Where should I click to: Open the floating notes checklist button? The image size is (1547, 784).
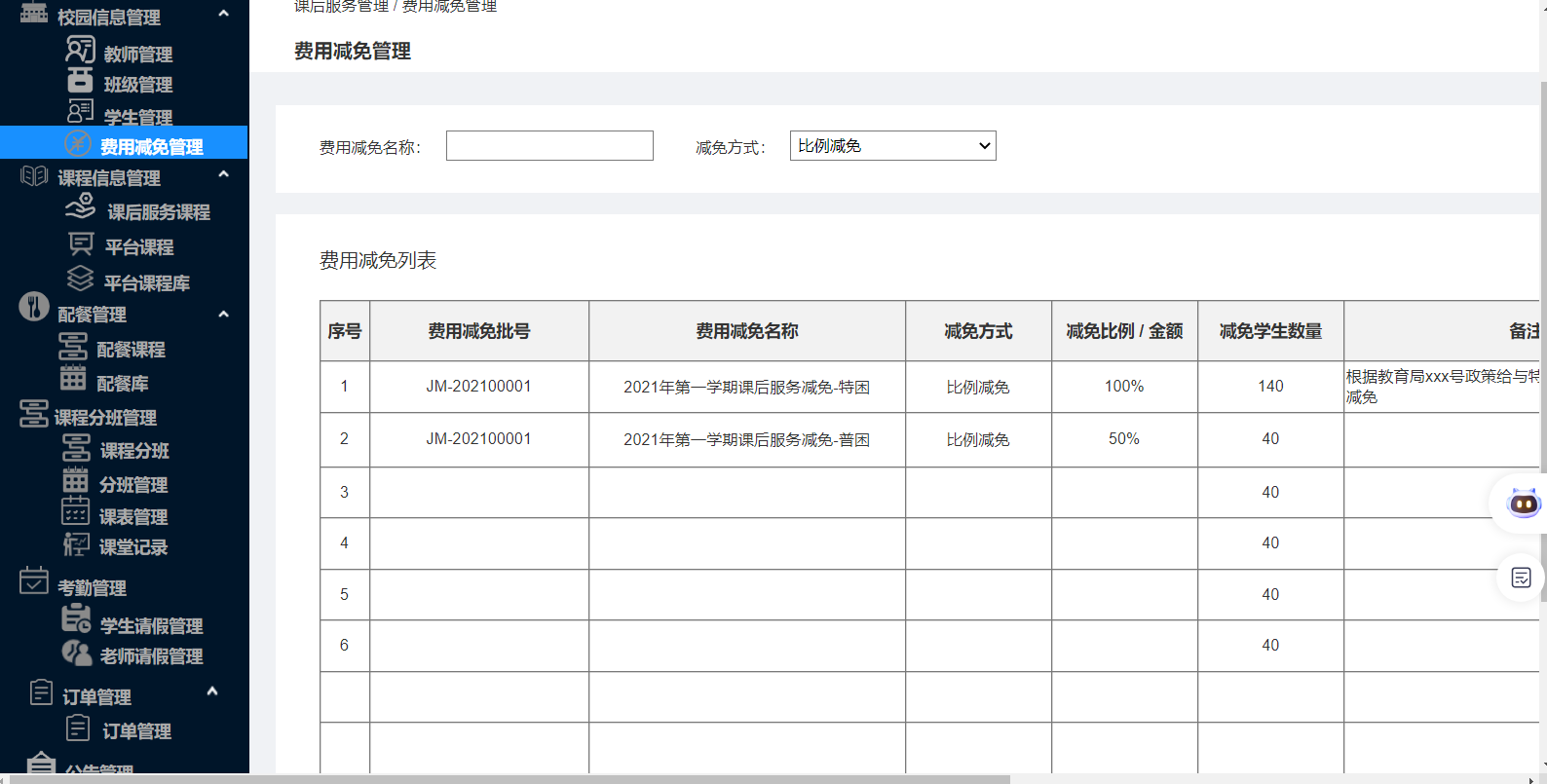(1521, 578)
